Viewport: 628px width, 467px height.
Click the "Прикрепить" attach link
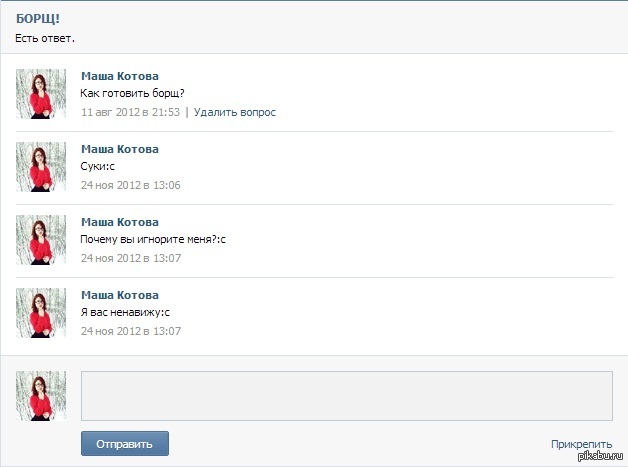(581, 444)
